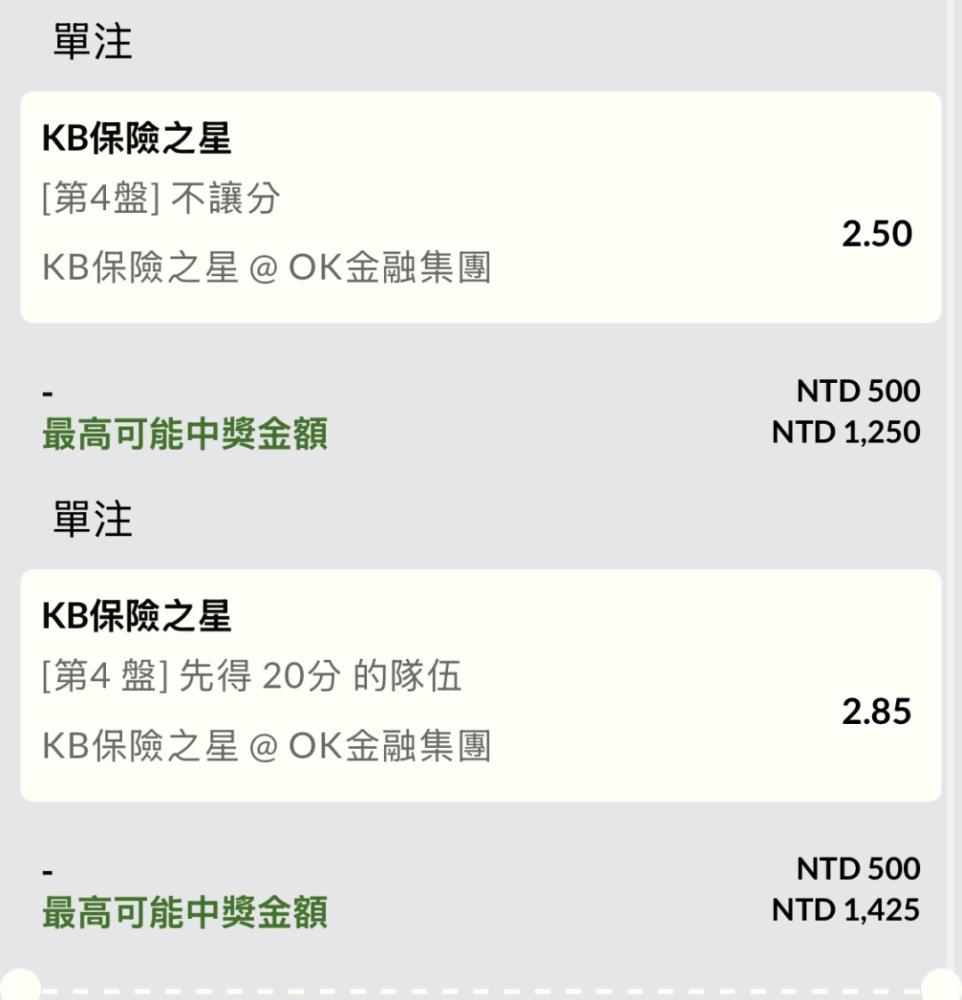Select the NTD 1,250 payout amount

[x=845, y=432]
